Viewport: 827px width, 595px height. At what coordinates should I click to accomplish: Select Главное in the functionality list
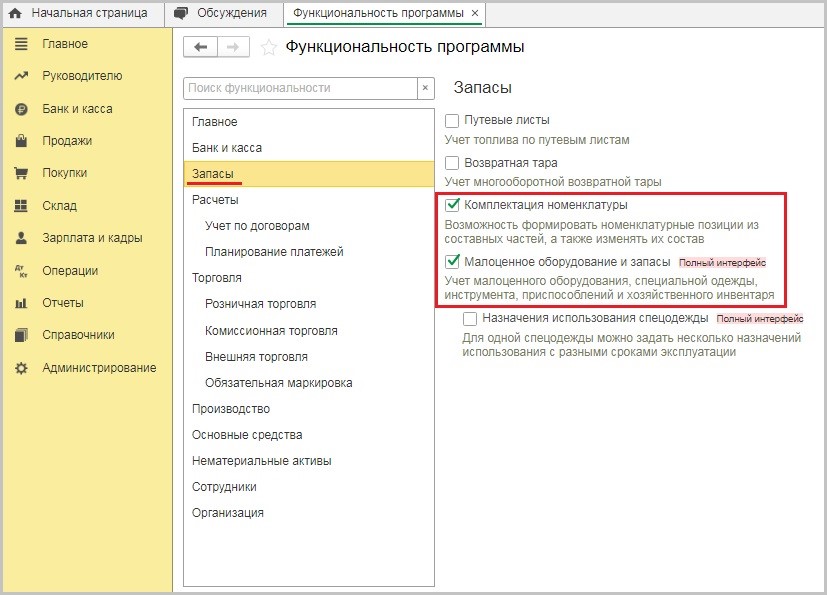coord(309,122)
